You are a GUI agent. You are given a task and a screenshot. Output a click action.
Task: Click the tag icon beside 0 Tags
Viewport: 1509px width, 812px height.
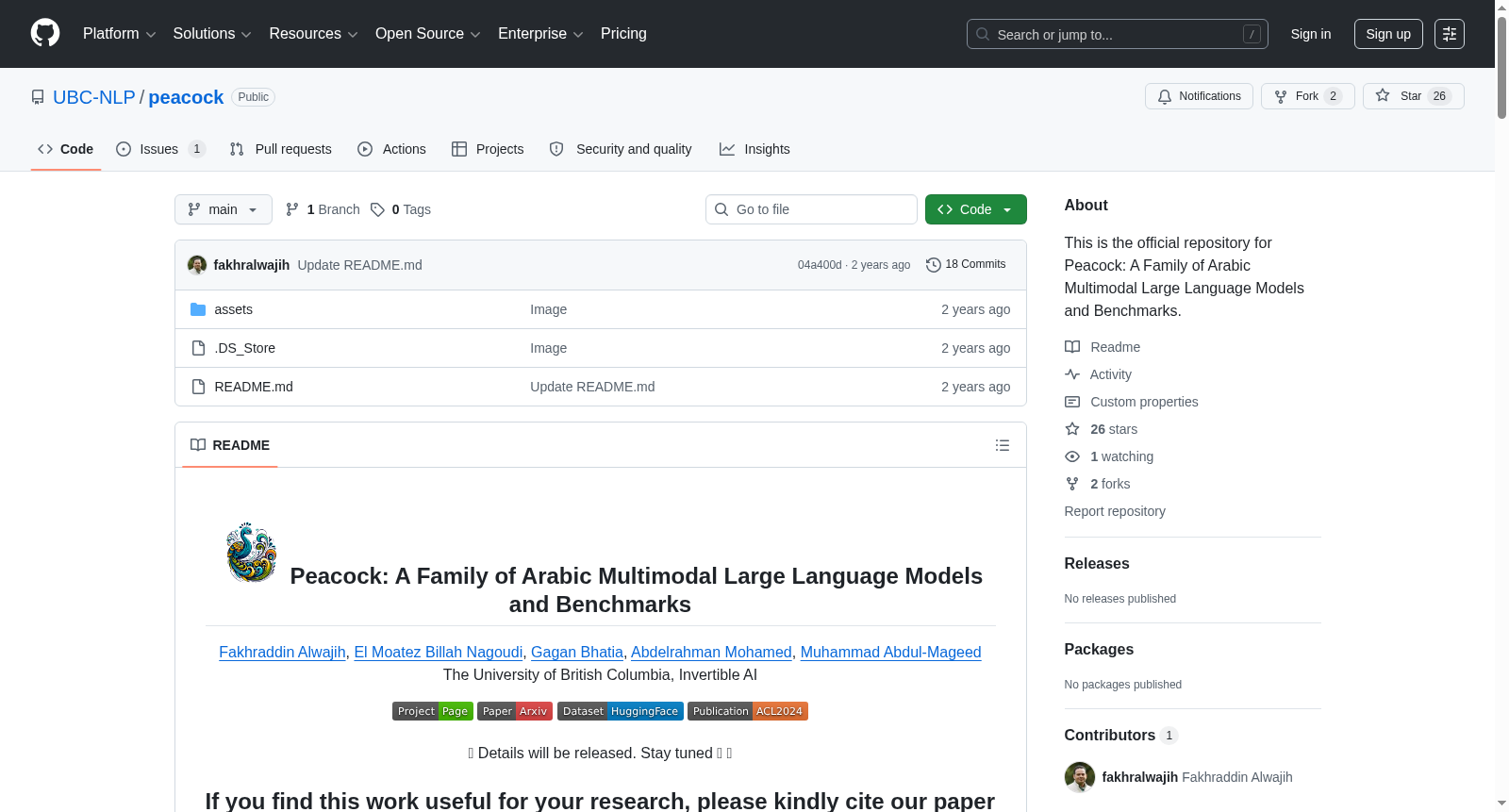377,209
